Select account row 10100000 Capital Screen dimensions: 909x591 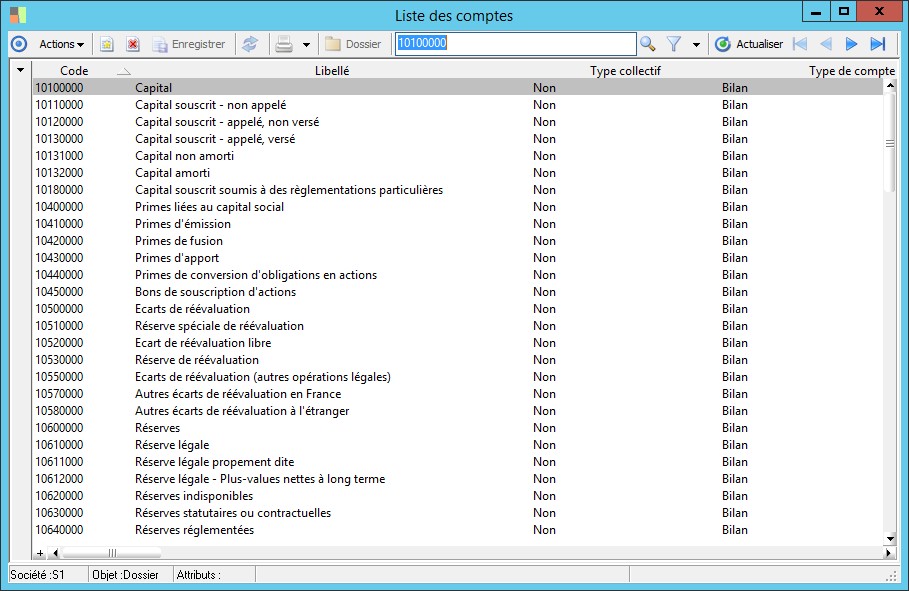click(458, 88)
